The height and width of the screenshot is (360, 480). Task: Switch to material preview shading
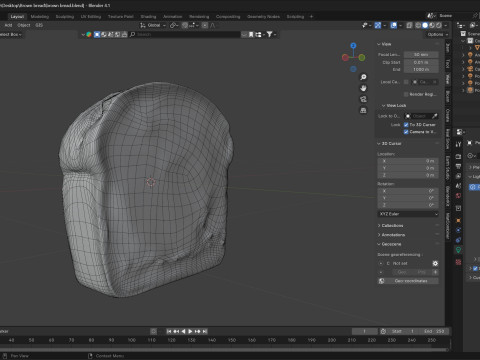[x=432, y=25]
